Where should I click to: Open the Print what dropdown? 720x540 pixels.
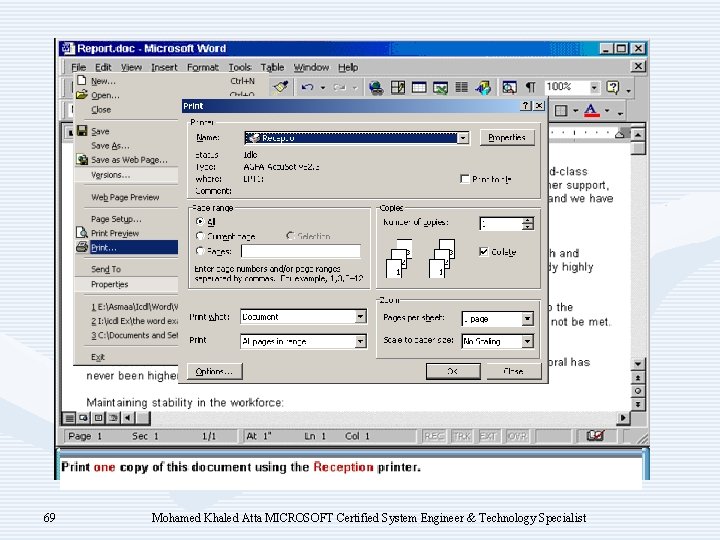click(x=360, y=316)
